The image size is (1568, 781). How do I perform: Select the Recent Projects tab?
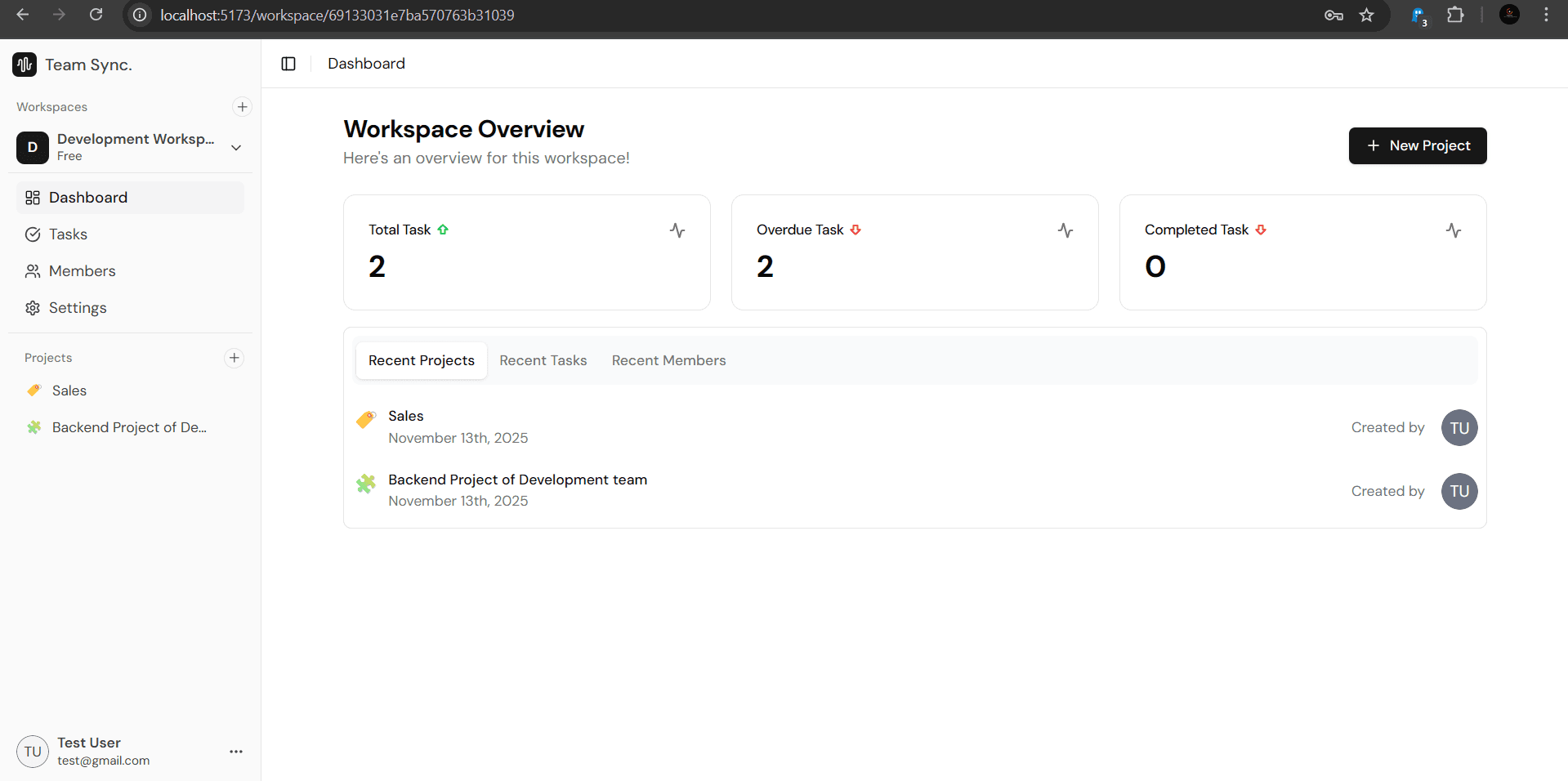[422, 360]
